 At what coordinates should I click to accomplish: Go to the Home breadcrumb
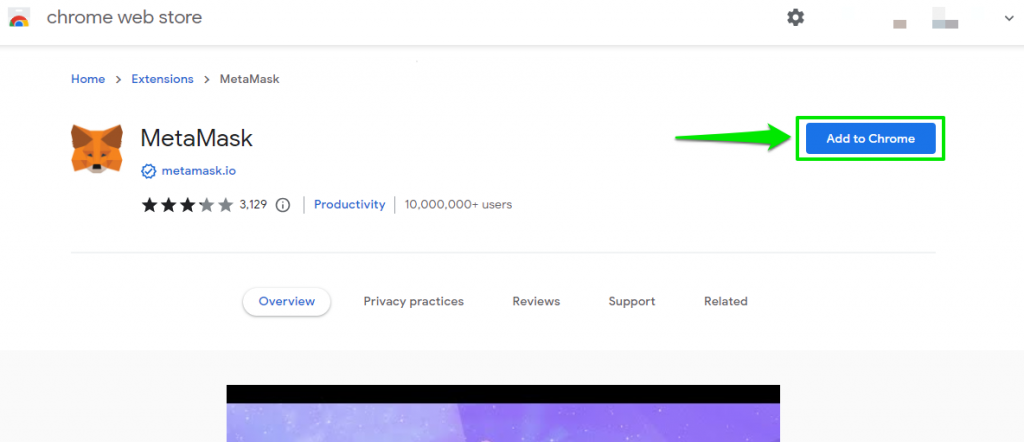[x=88, y=79]
